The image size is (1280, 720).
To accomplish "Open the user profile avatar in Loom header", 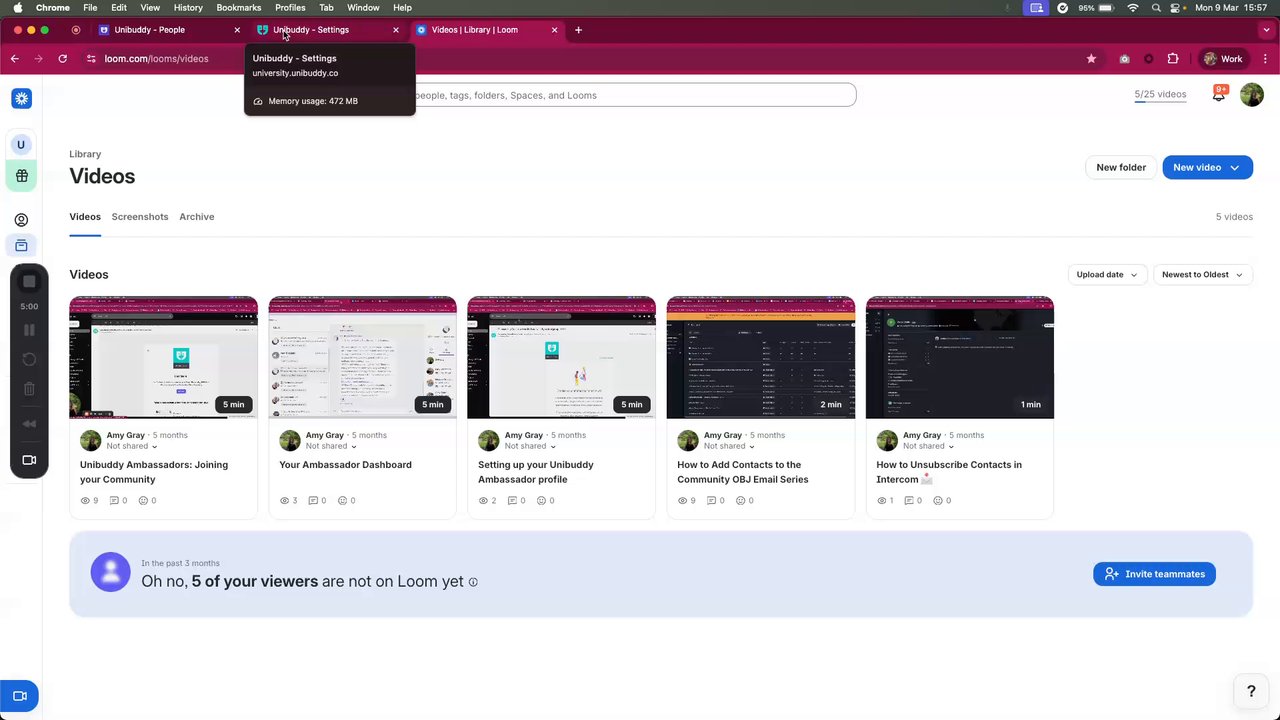I will point(1251,95).
